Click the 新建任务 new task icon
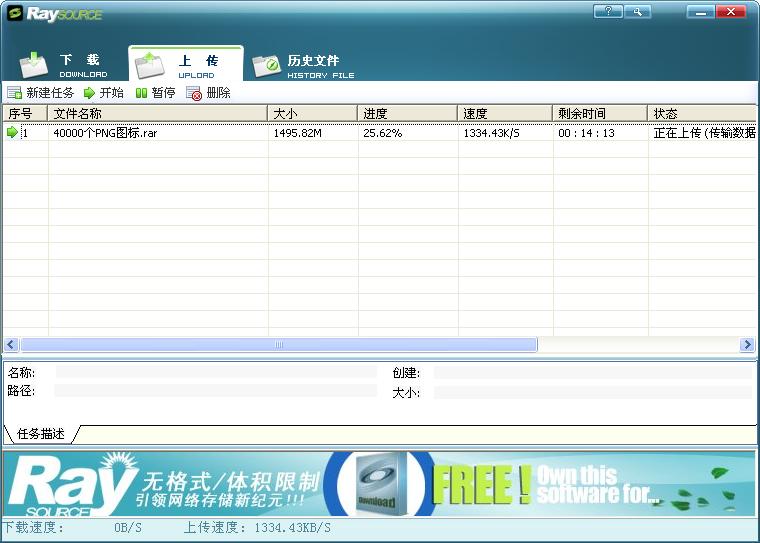 click(x=15, y=93)
